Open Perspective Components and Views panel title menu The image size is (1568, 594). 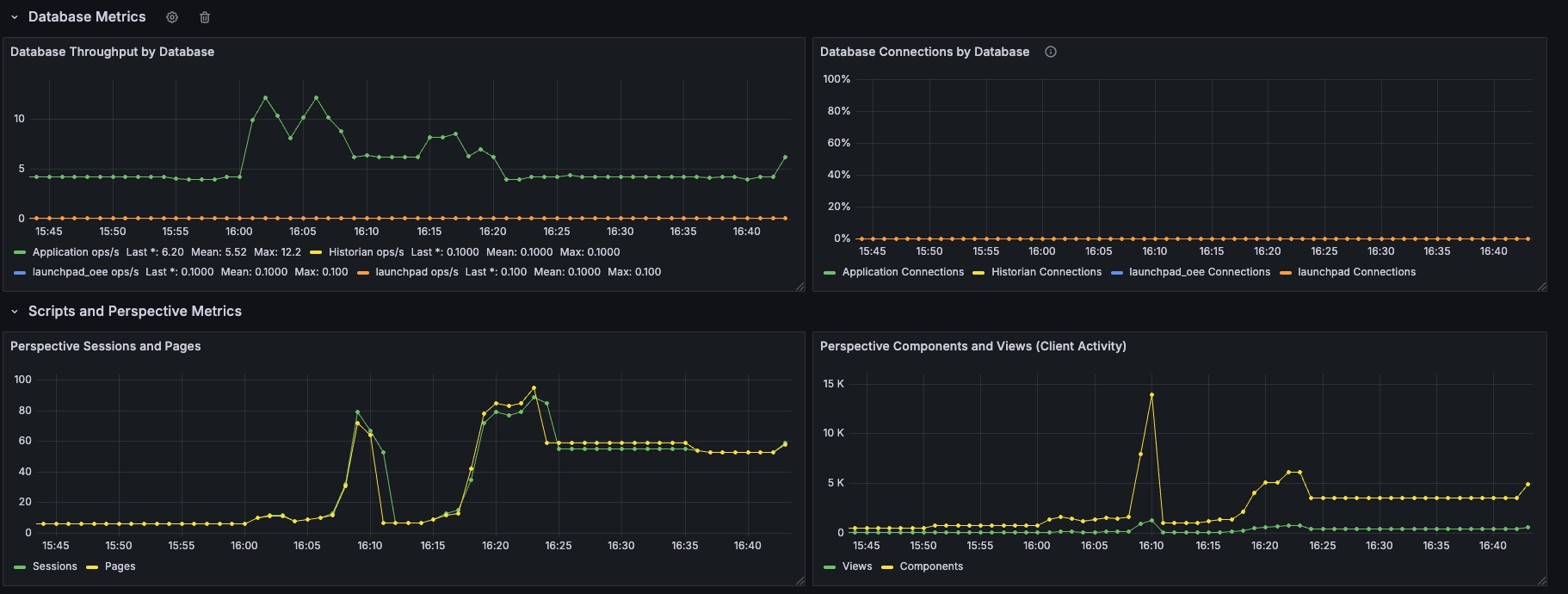click(972, 346)
